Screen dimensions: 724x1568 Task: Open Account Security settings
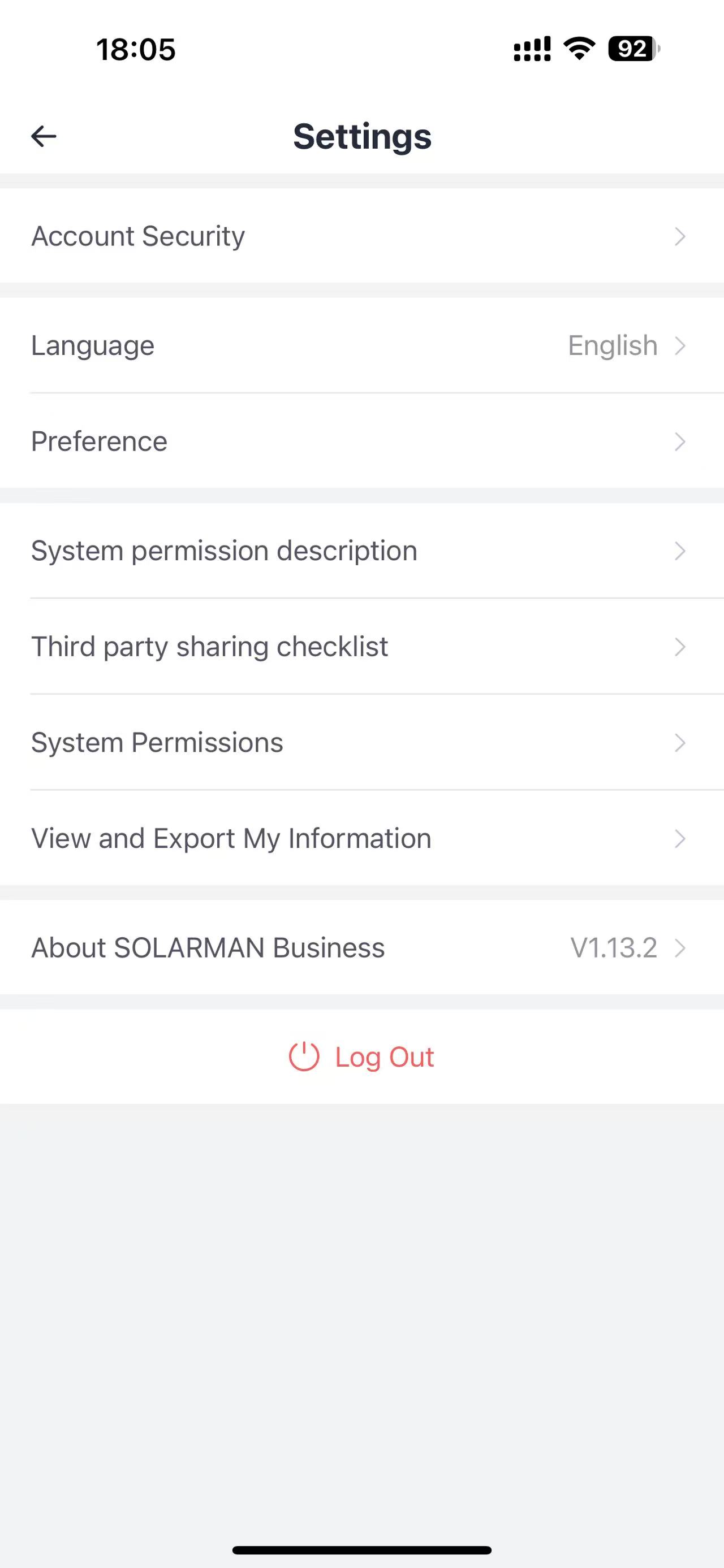tap(138, 236)
